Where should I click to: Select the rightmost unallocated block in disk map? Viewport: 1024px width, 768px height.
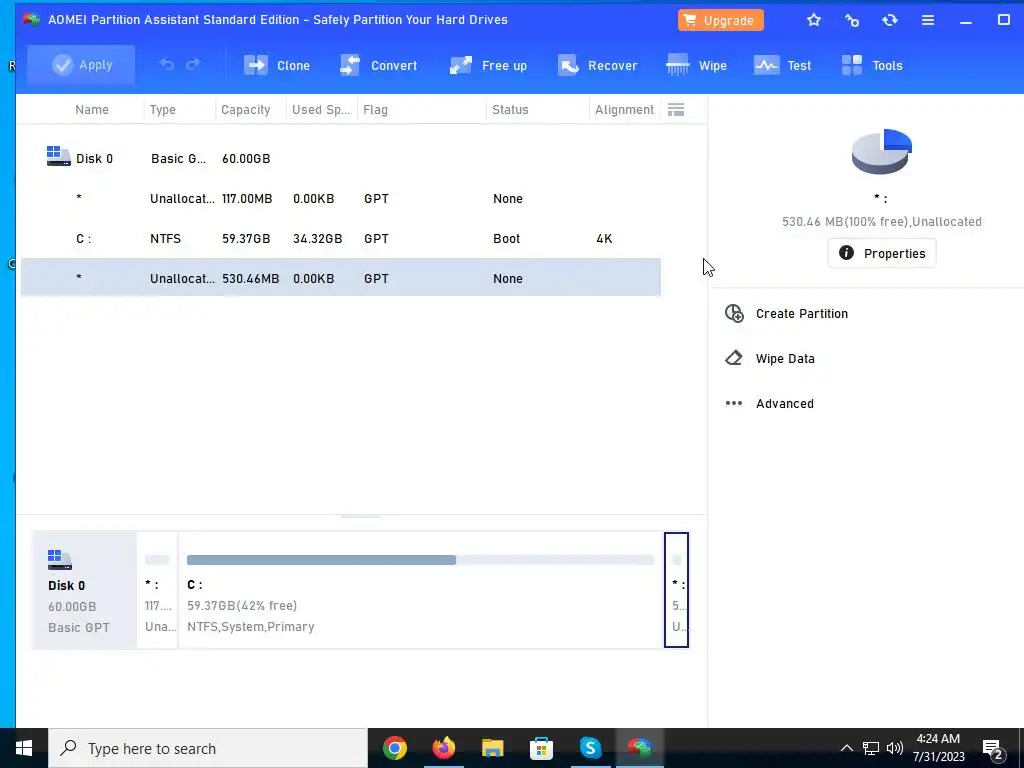[x=677, y=590]
